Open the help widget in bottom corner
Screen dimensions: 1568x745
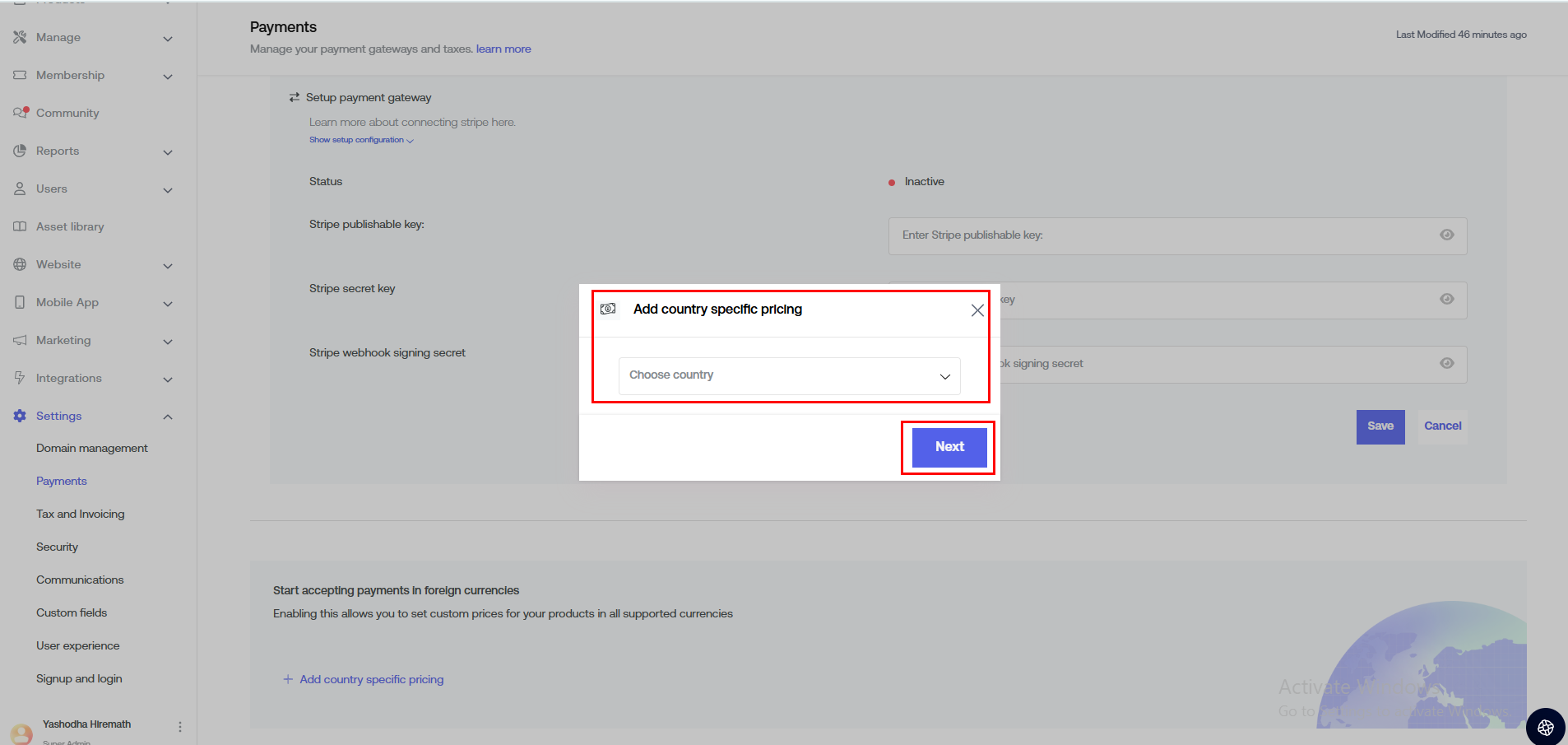pyautogui.click(x=1545, y=727)
